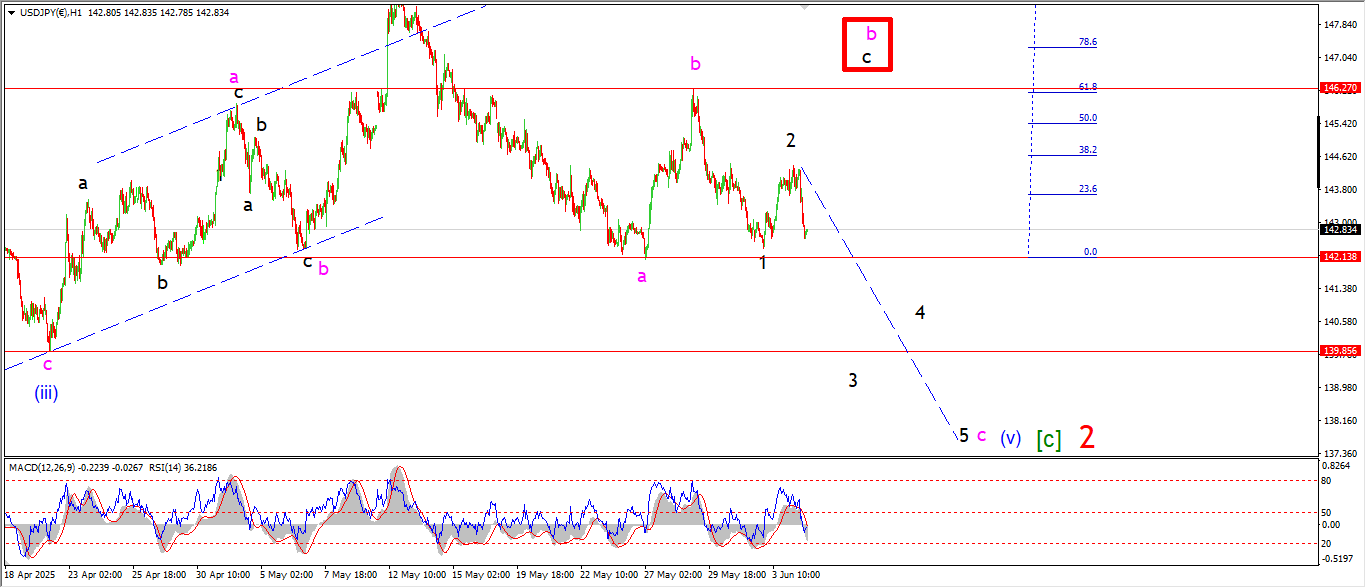Open the USDJPY chart dropdown arrow
The height and width of the screenshot is (588, 1366).
click(x=11, y=12)
